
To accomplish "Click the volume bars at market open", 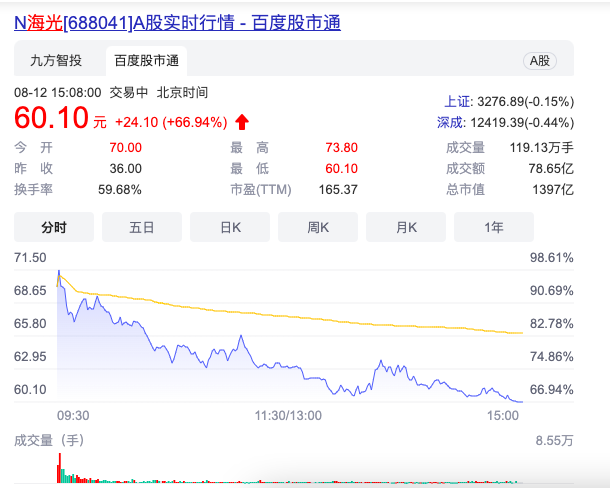I will pyautogui.click(x=62, y=471).
